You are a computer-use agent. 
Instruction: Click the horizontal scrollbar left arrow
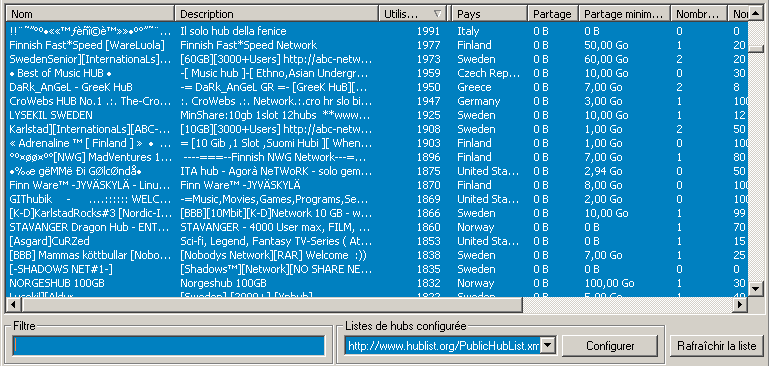pos(13,305)
